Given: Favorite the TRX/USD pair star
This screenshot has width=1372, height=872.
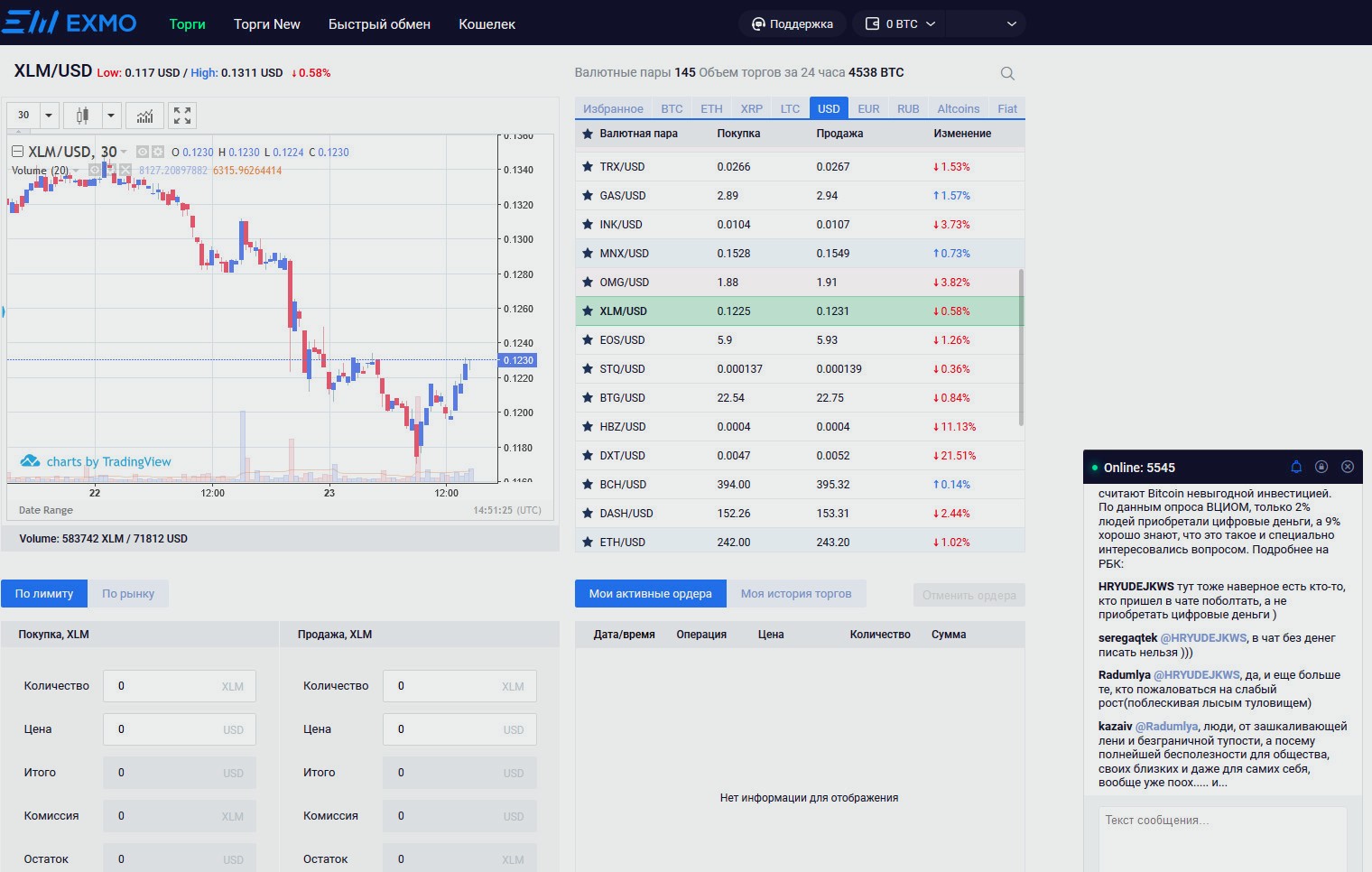Looking at the screenshot, I should point(588,167).
